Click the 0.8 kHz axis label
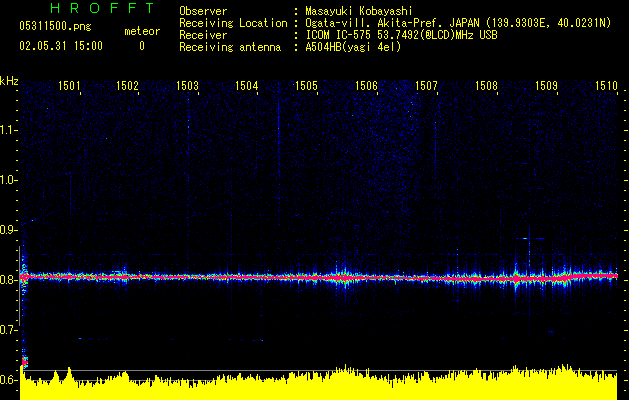 click(x=8, y=280)
